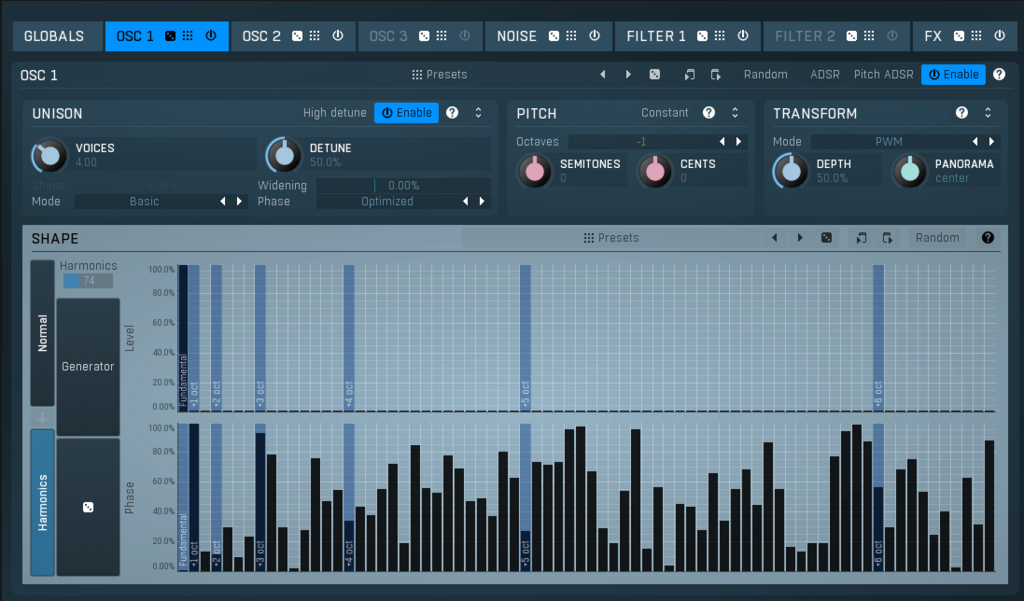Open the FX tab
Screen dimensions: 1024x601
[x=932, y=36]
